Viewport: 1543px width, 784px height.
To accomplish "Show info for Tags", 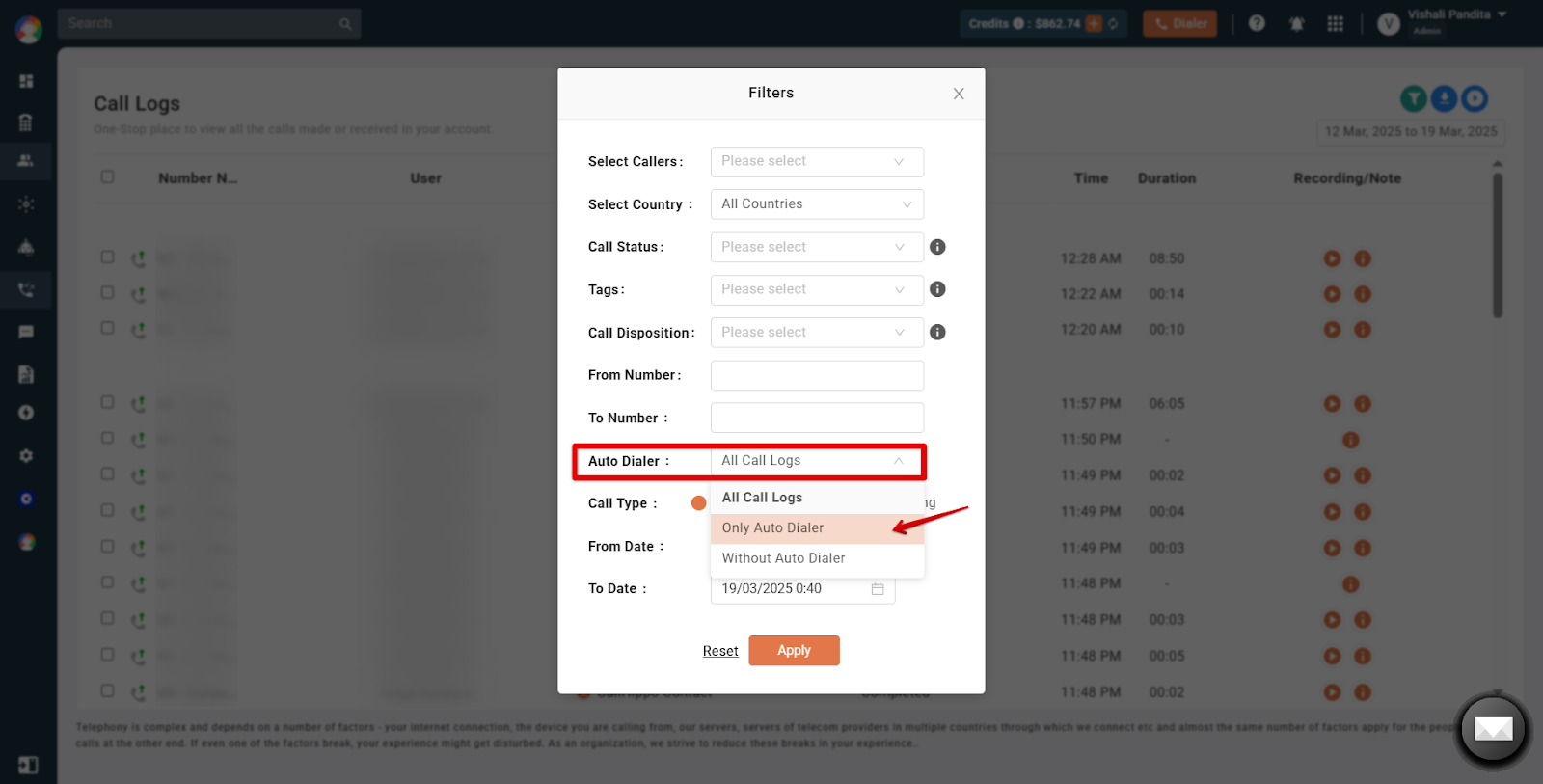I will [937, 289].
